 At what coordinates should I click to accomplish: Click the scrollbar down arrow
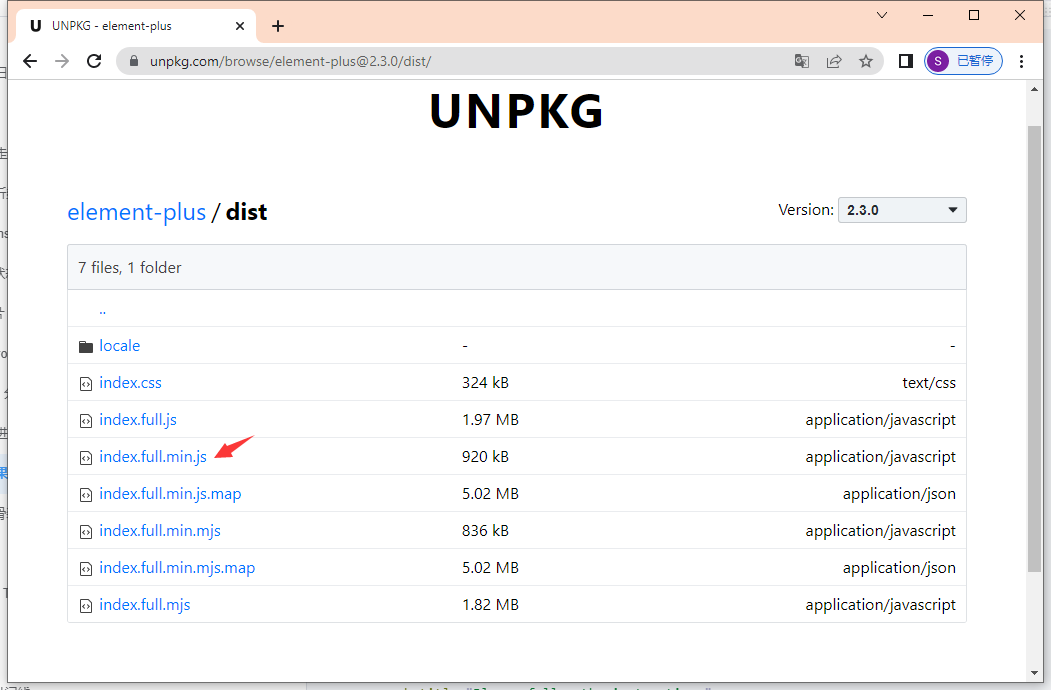(x=1034, y=673)
